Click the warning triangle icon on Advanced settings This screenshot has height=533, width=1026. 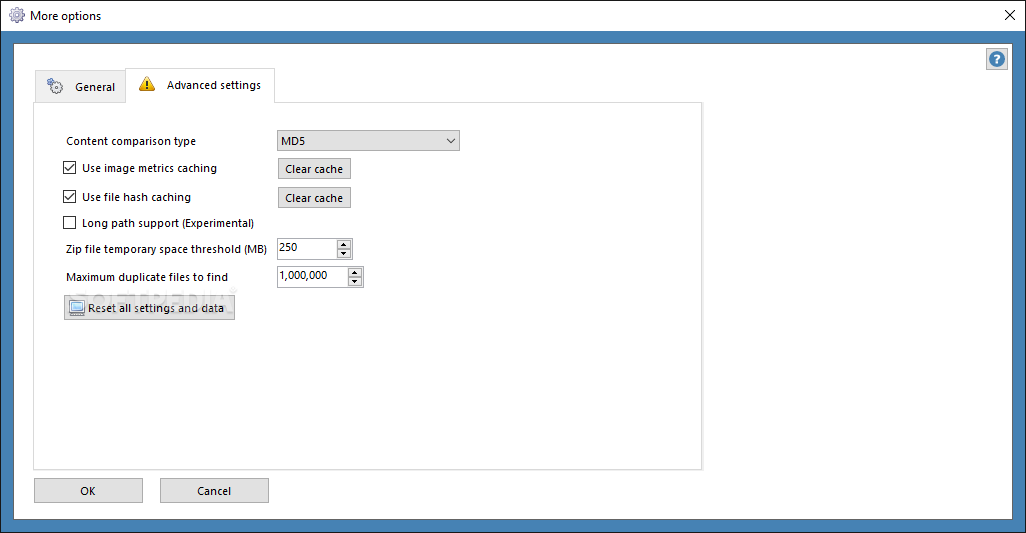point(147,84)
